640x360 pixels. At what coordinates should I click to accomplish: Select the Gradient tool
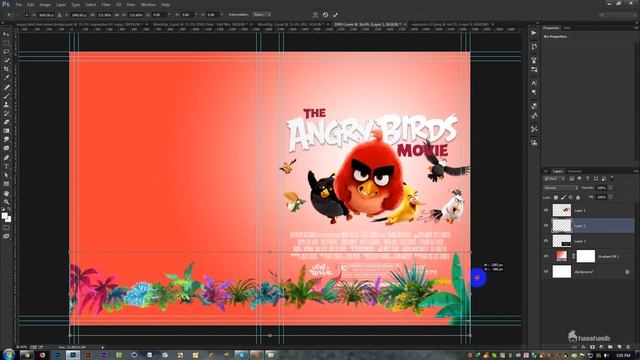[x=6, y=131]
